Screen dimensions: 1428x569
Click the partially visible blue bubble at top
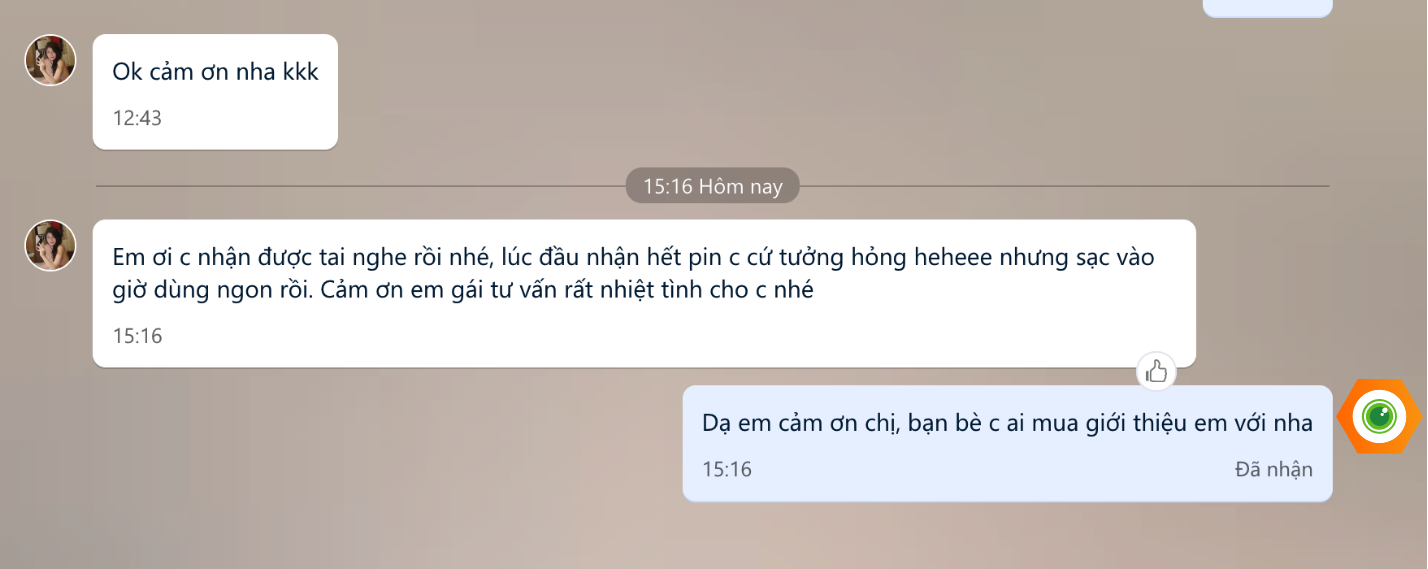(1267, 8)
